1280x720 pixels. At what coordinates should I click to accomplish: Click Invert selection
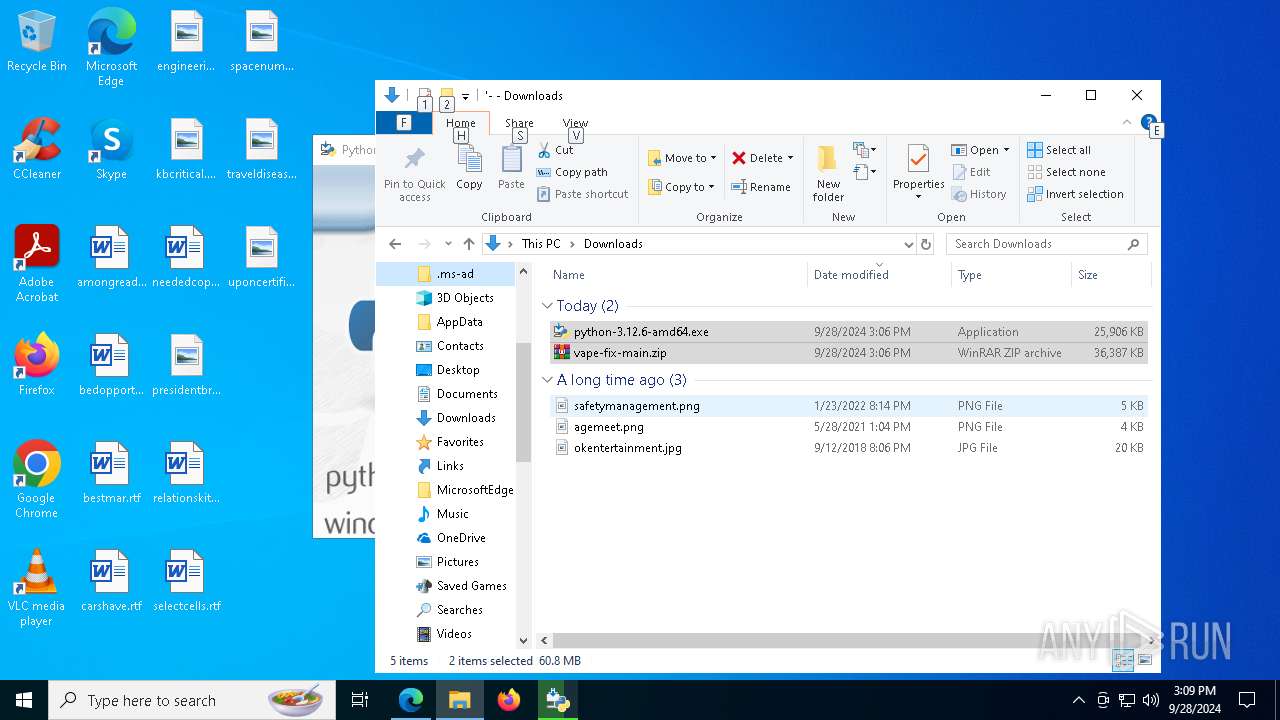point(1075,194)
